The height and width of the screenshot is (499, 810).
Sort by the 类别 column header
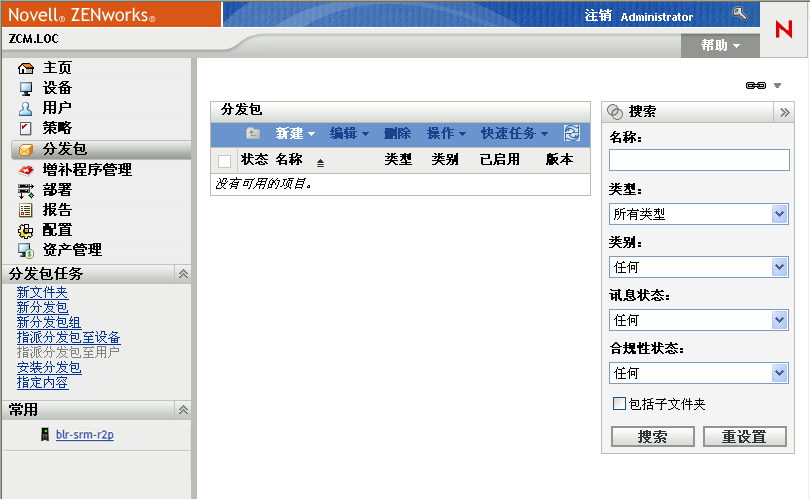[445, 159]
